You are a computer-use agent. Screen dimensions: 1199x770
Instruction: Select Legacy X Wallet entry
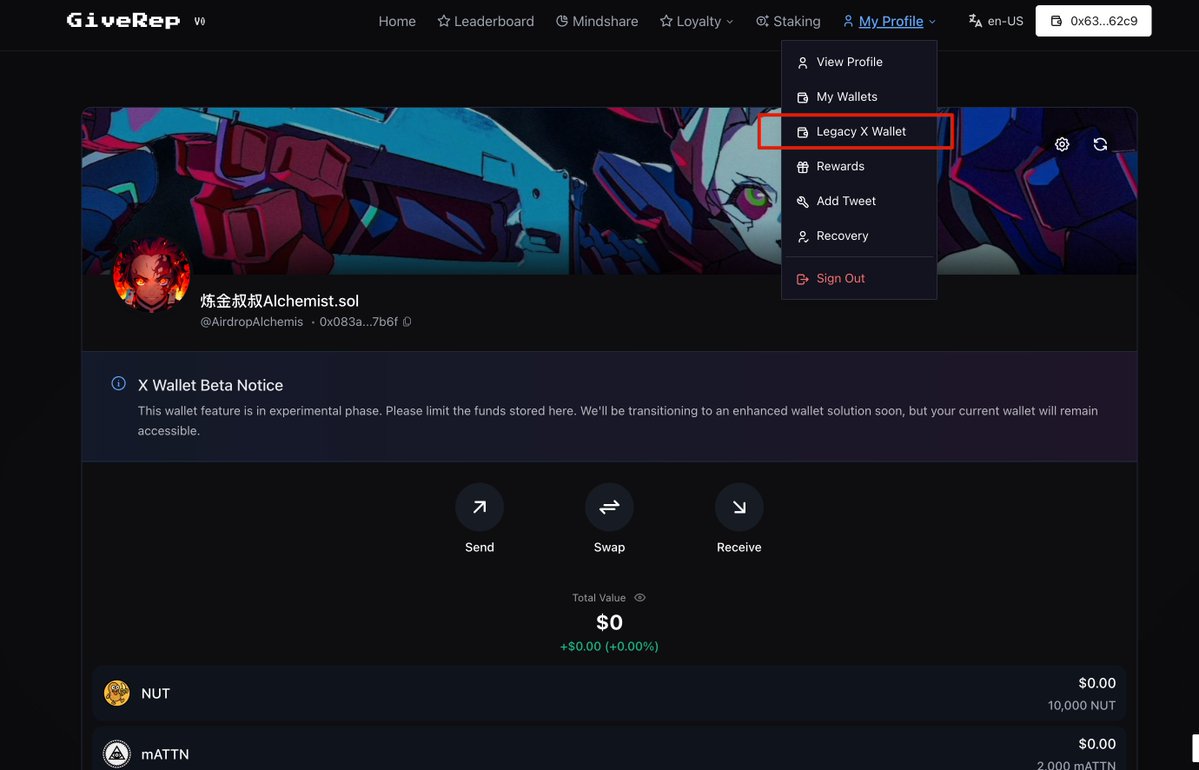(x=859, y=132)
